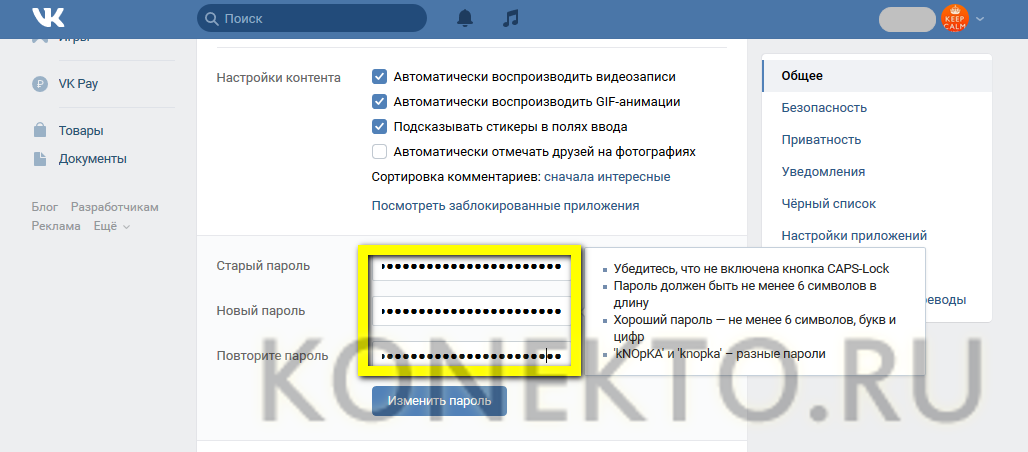Image resolution: width=1028 pixels, height=452 pixels.
Task: Click the VK logo icon
Action: pyautogui.click(x=47, y=18)
